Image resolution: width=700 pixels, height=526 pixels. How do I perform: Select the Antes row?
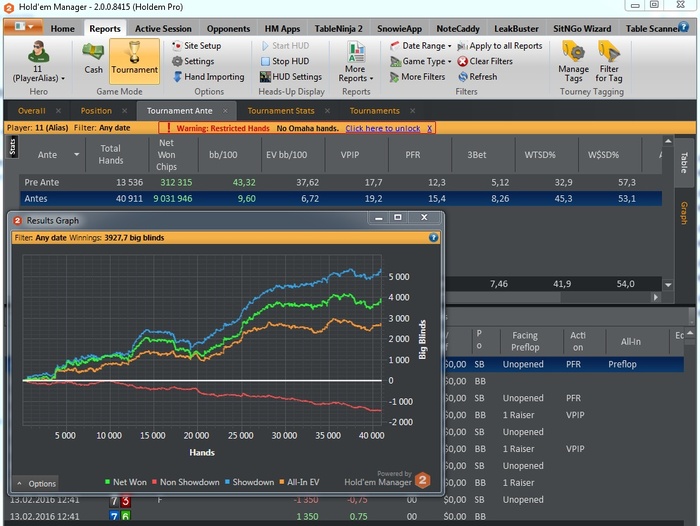pyautogui.click(x=341, y=199)
